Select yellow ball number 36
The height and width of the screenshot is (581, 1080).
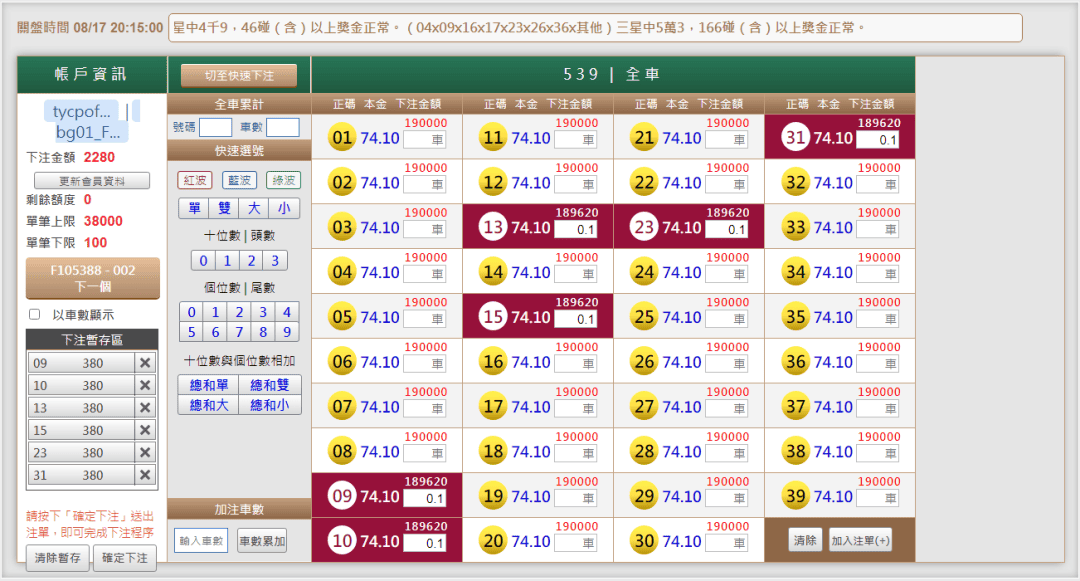point(796,362)
